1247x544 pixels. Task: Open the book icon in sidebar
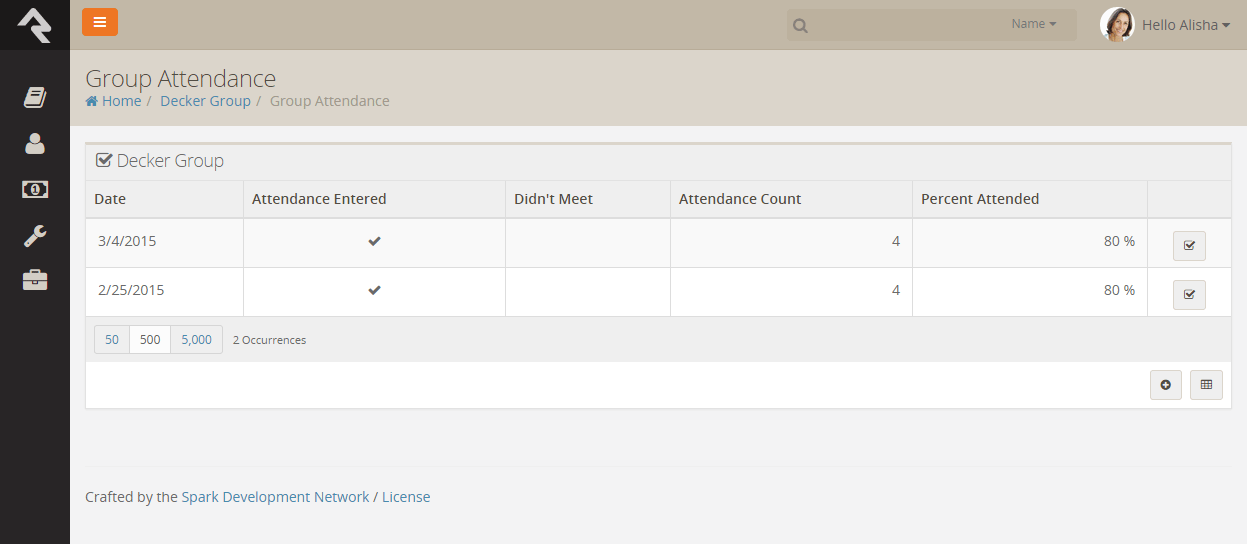coord(35,97)
